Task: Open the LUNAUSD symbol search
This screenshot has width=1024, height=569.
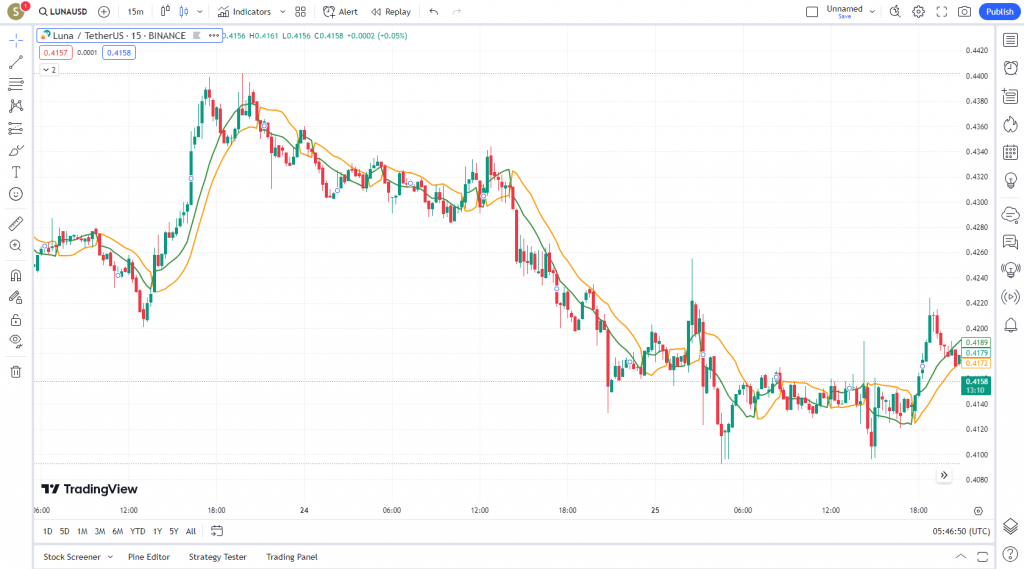Action: point(63,12)
